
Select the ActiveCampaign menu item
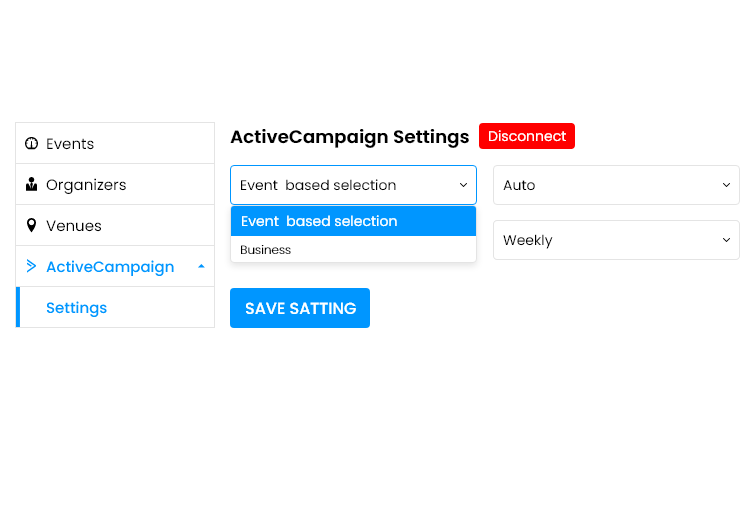(x=115, y=266)
